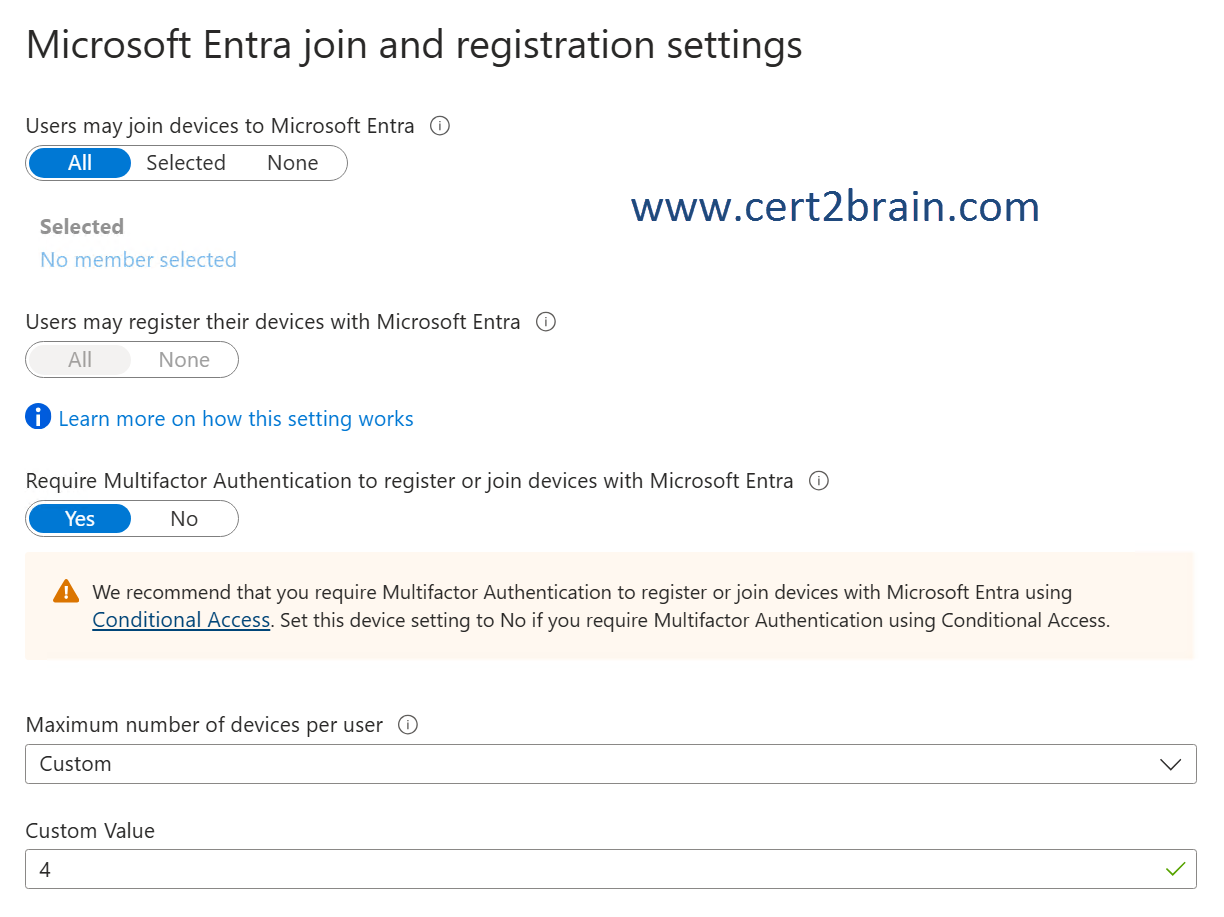Click info icon beside Require Multifactor Authentication
The height and width of the screenshot is (917, 1224).
coord(819,481)
